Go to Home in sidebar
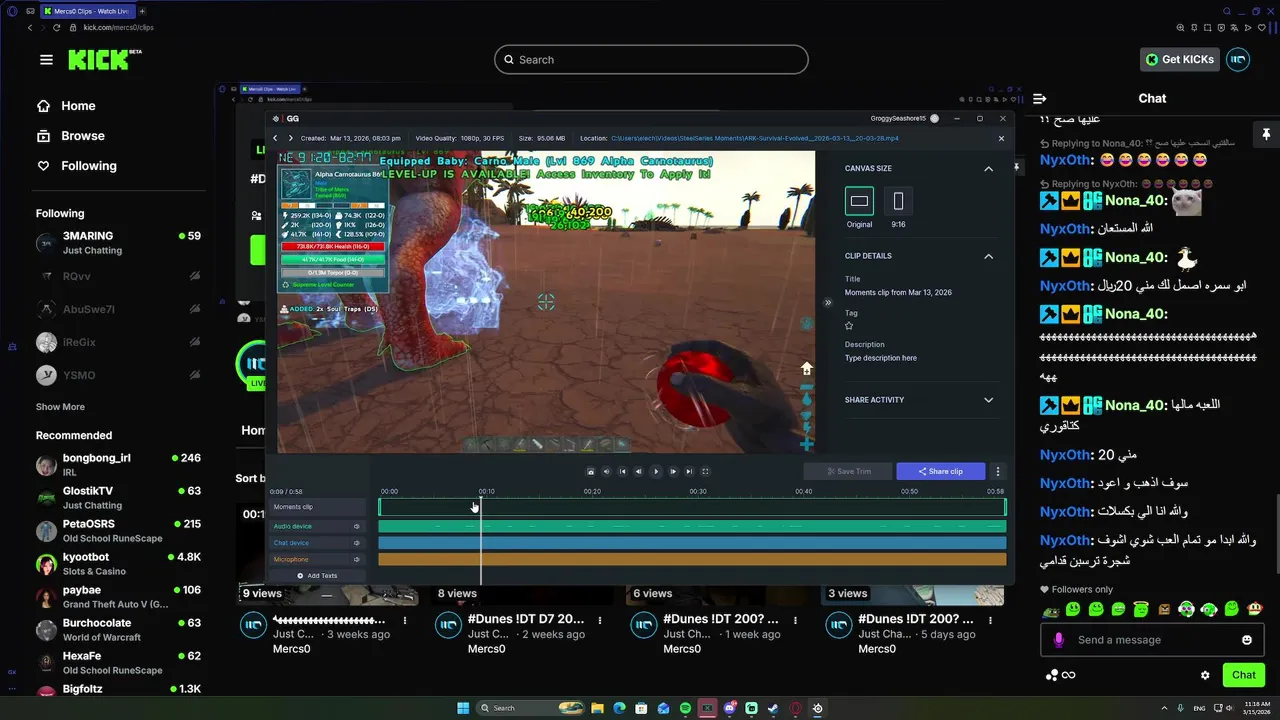The height and width of the screenshot is (720, 1280). pos(67,106)
